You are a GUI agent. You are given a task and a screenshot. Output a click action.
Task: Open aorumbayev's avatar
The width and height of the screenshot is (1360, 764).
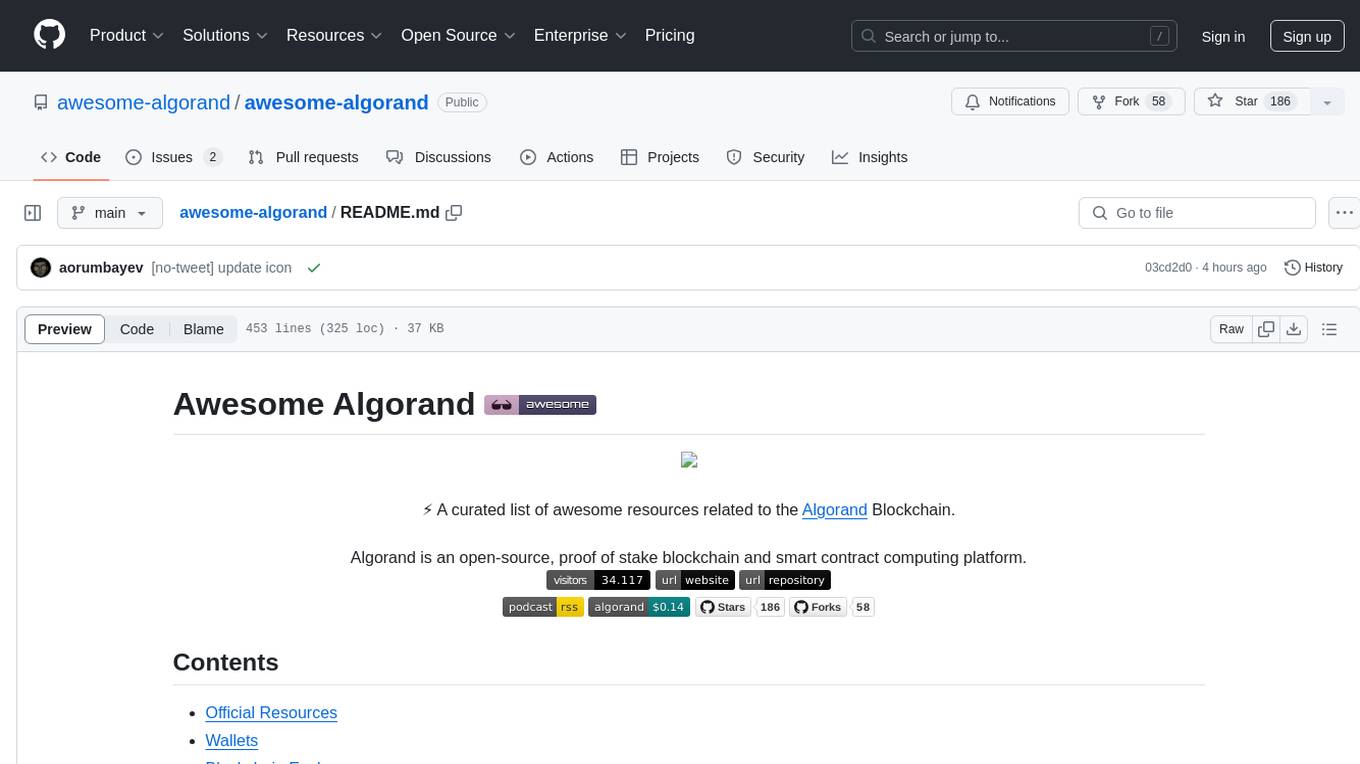click(41, 268)
